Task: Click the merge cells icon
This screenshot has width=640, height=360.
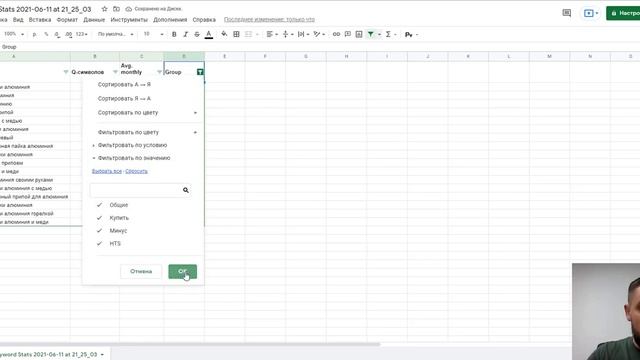Action: 248,34
